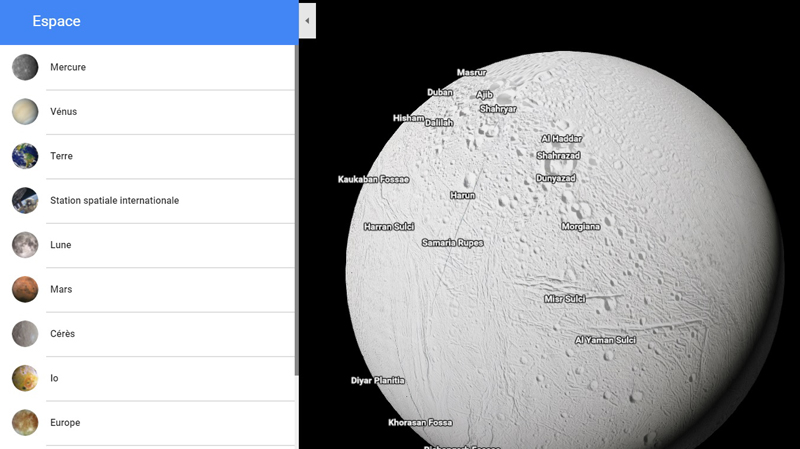Click the side panel vertical scrollbar
The image size is (800, 449).
[296, 210]
